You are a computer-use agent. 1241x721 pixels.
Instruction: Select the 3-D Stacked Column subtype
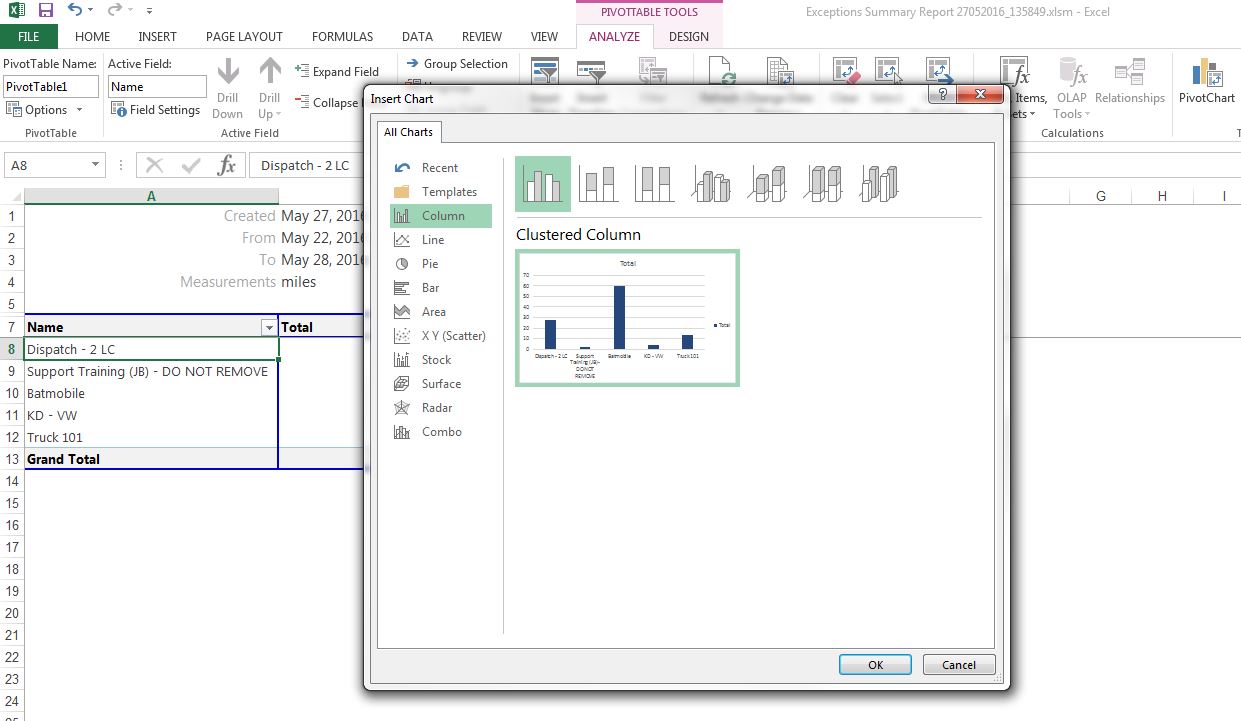pyautogui.click(x=767, y=184)
